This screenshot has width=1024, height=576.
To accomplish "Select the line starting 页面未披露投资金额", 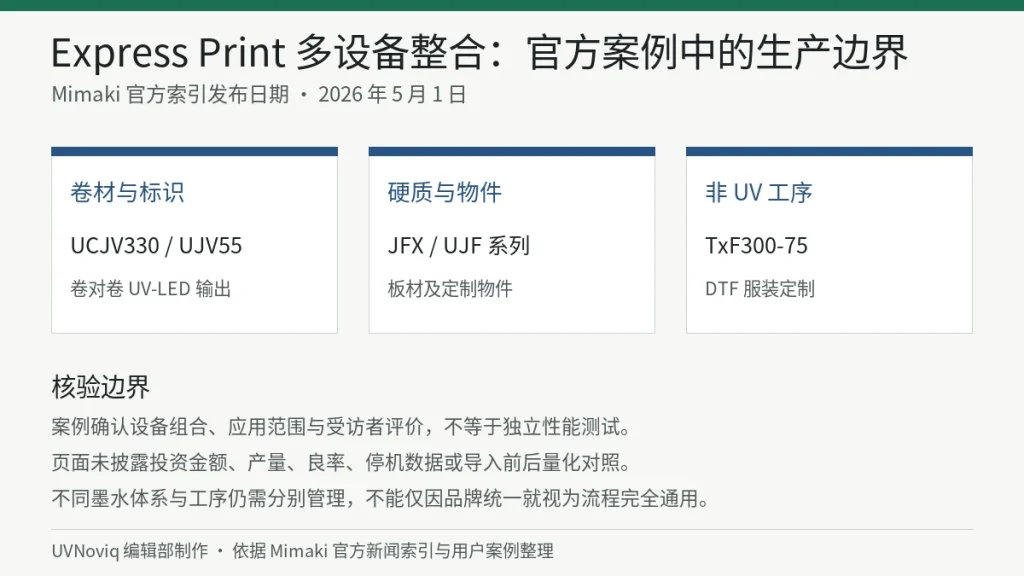I will (x=342, y=463).
